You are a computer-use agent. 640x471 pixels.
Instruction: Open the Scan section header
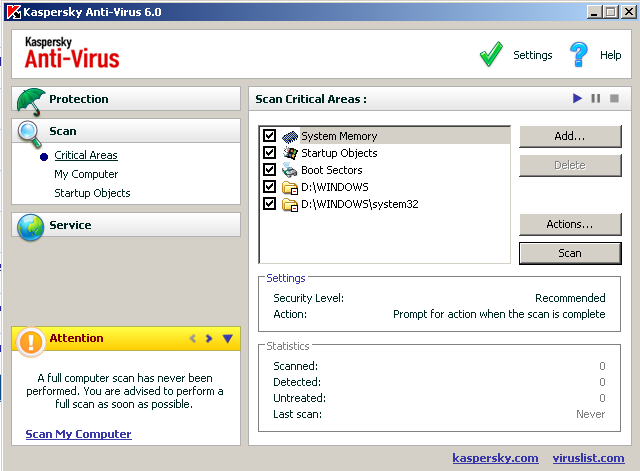click(x=126, y=131)
